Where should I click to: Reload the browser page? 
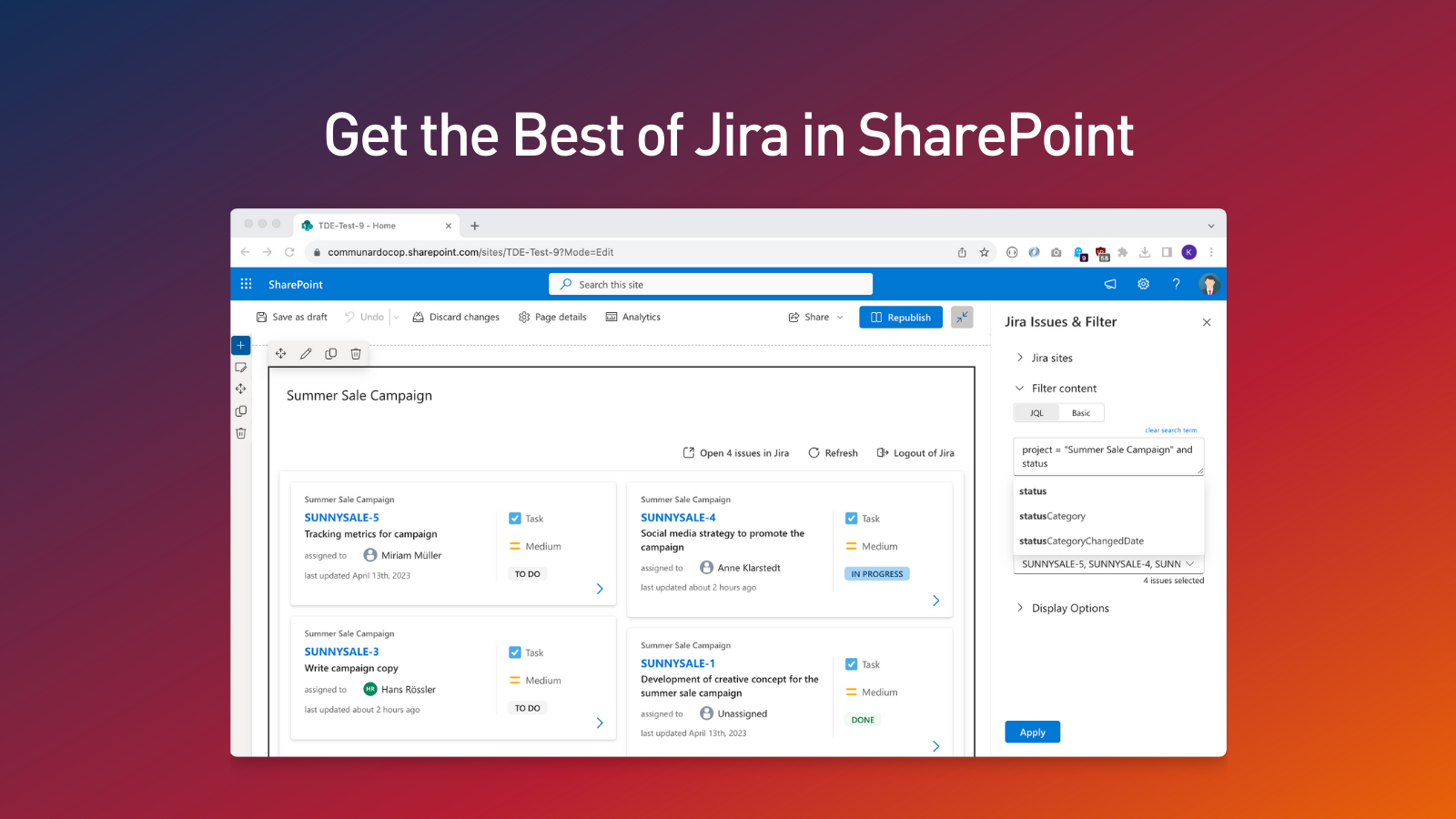pos(289,252)
